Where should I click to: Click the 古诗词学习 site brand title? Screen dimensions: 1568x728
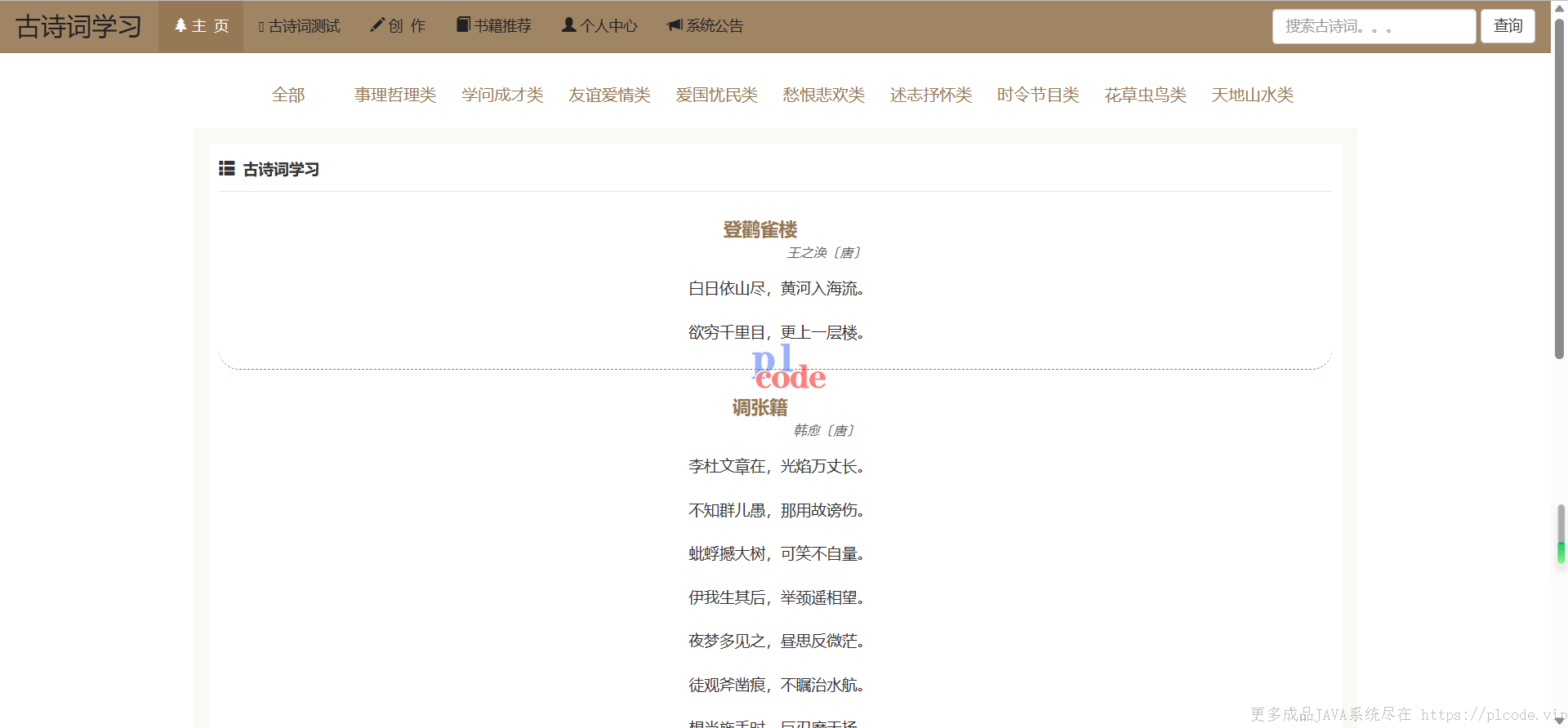(78, 26)
